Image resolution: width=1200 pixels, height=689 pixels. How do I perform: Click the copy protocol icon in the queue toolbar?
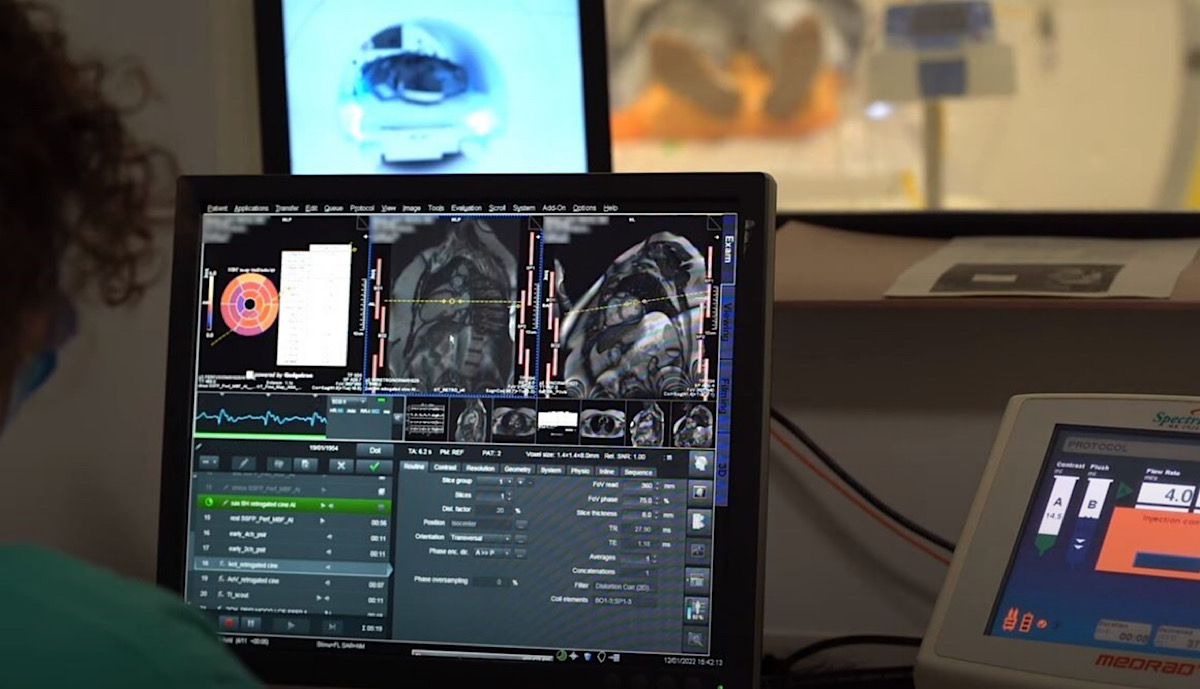tap(305, 465)
